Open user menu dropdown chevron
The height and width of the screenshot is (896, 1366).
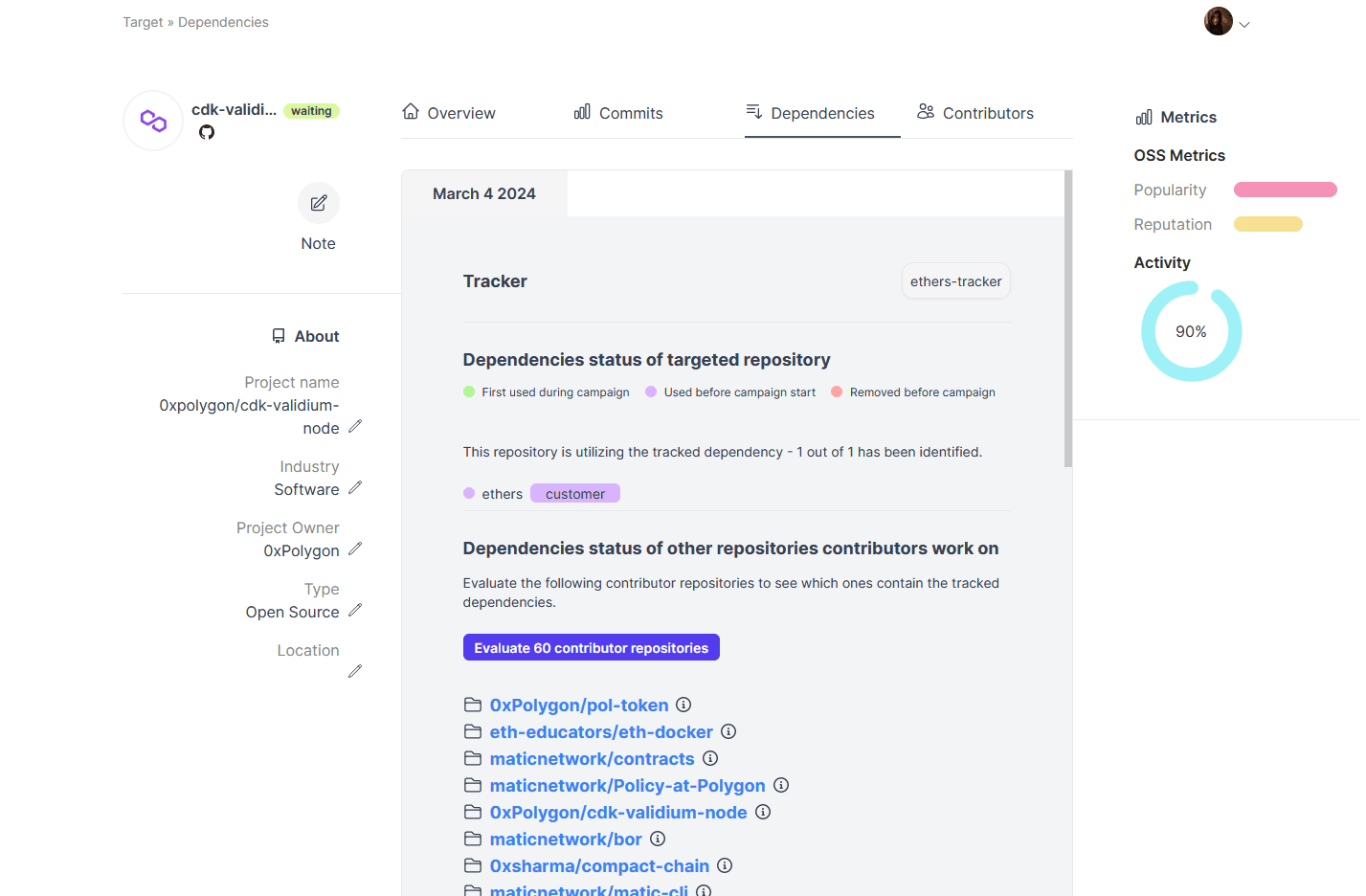pyautogui.click(x=1244, y=25)
